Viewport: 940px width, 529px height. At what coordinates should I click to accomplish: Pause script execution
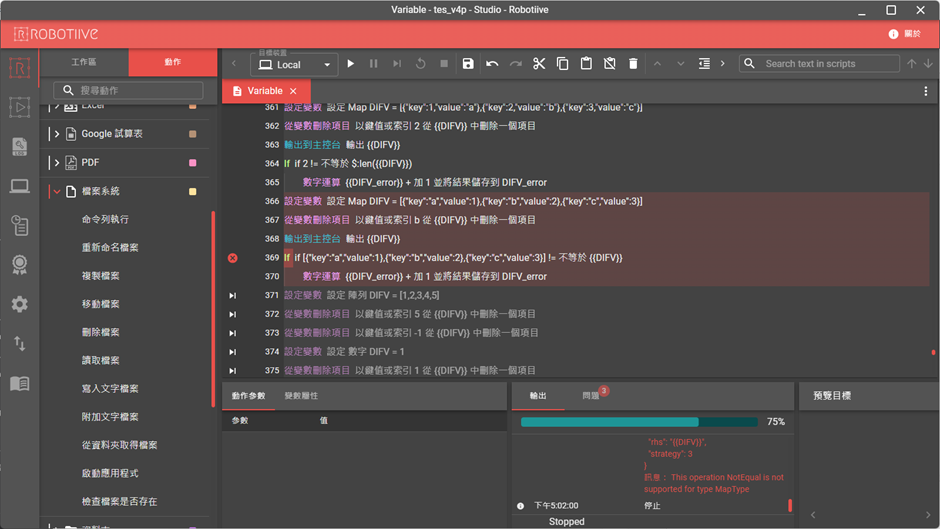click(373, 64)
